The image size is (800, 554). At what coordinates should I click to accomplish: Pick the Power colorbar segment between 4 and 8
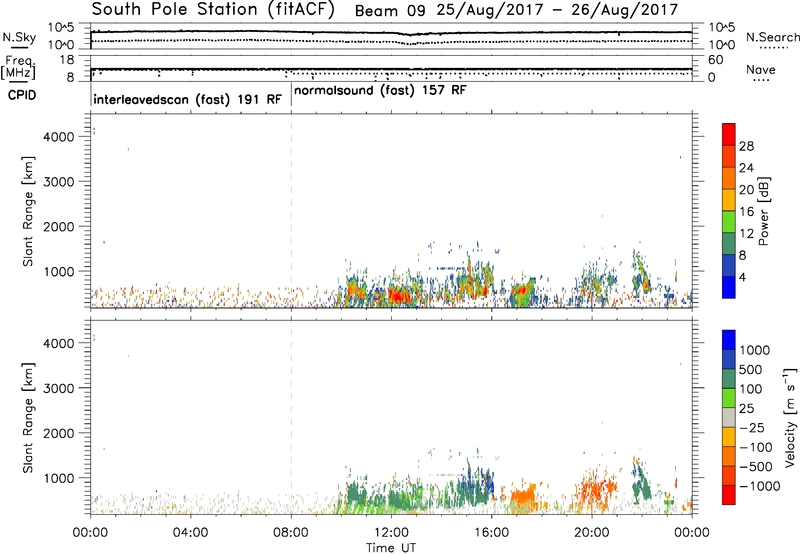click(729, 266)
